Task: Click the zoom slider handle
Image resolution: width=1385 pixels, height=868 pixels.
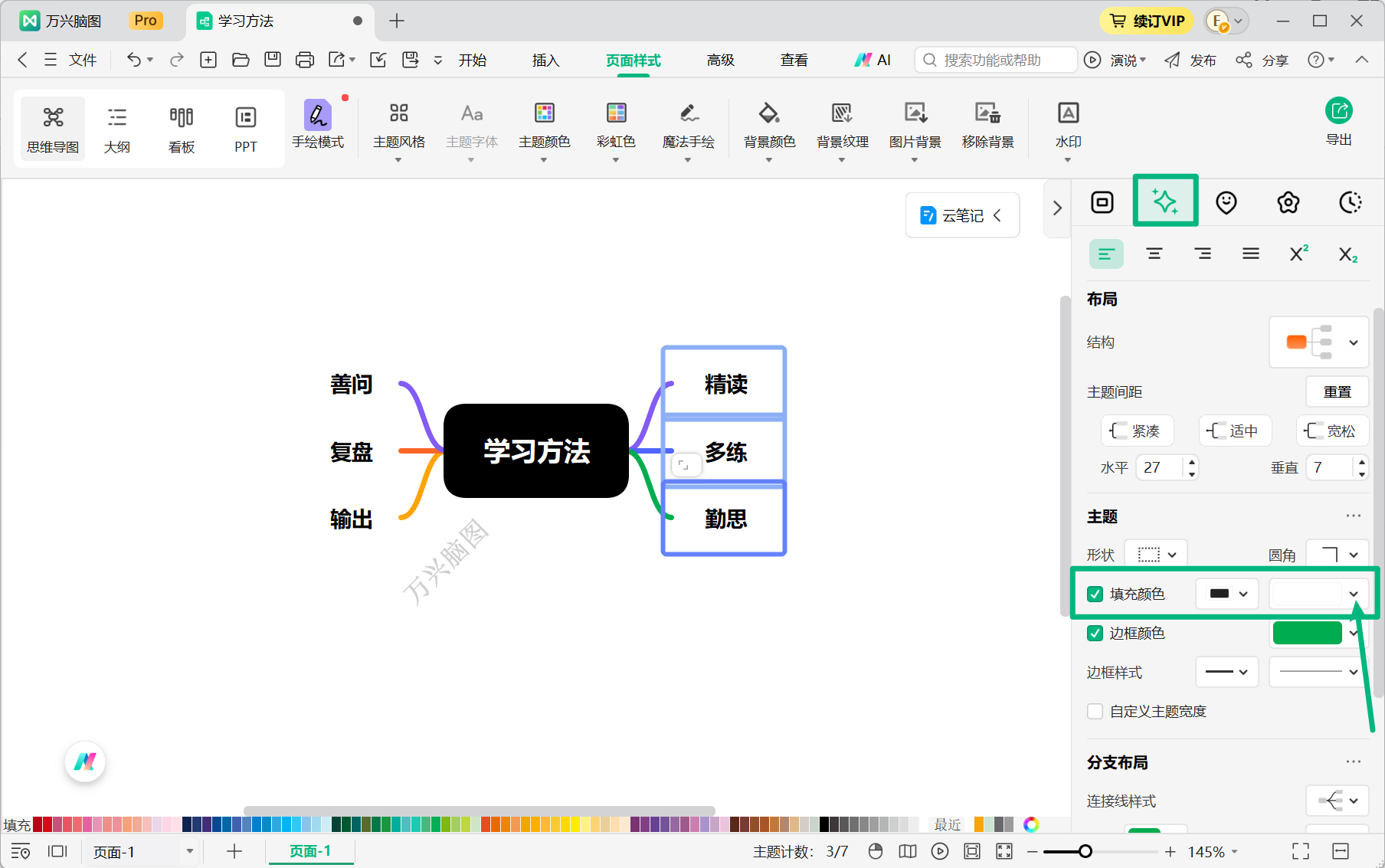Action: click(x=1085, y=851)
